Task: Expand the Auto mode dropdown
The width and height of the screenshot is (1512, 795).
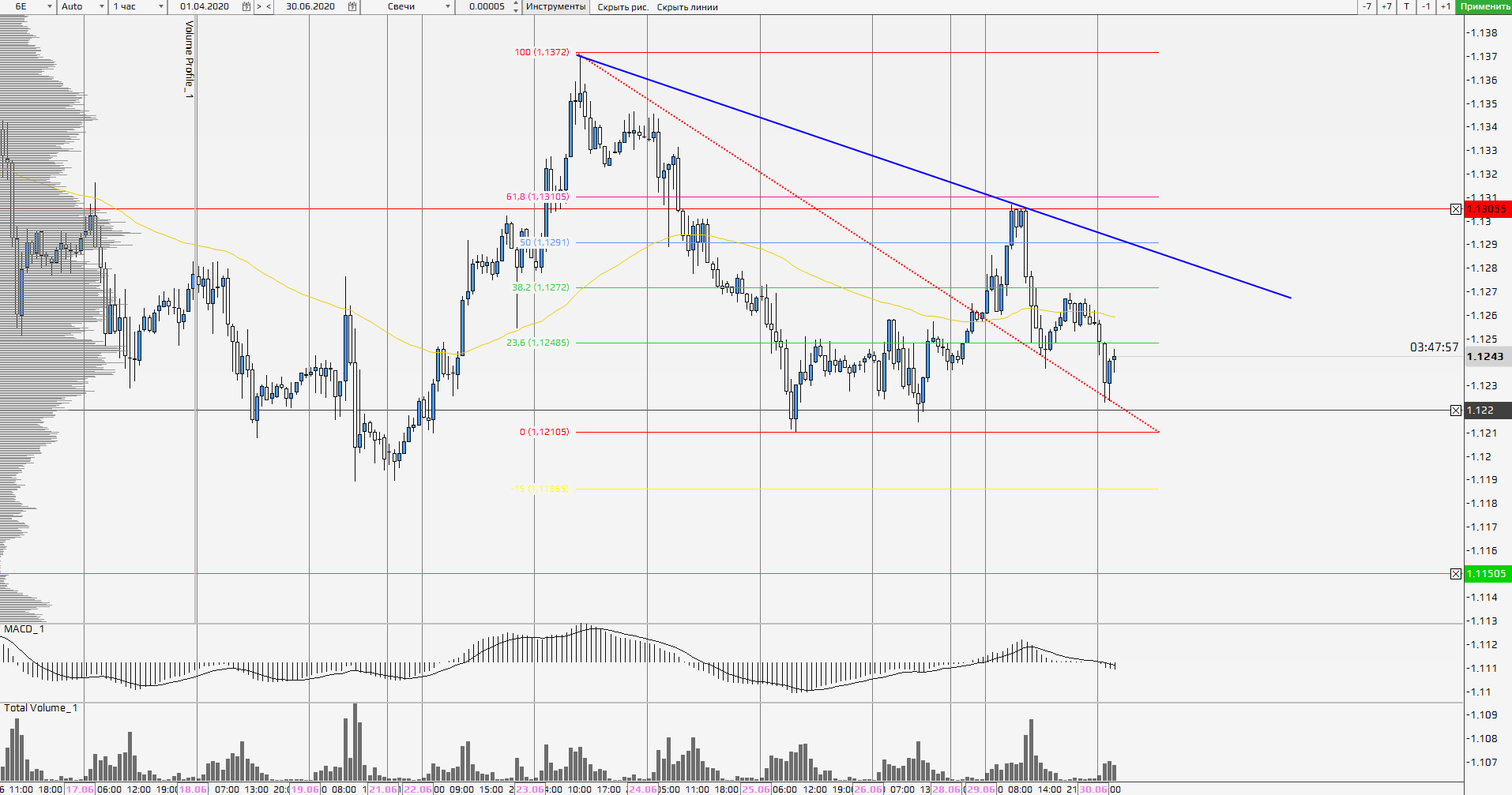Action: [x=102, y=6]
